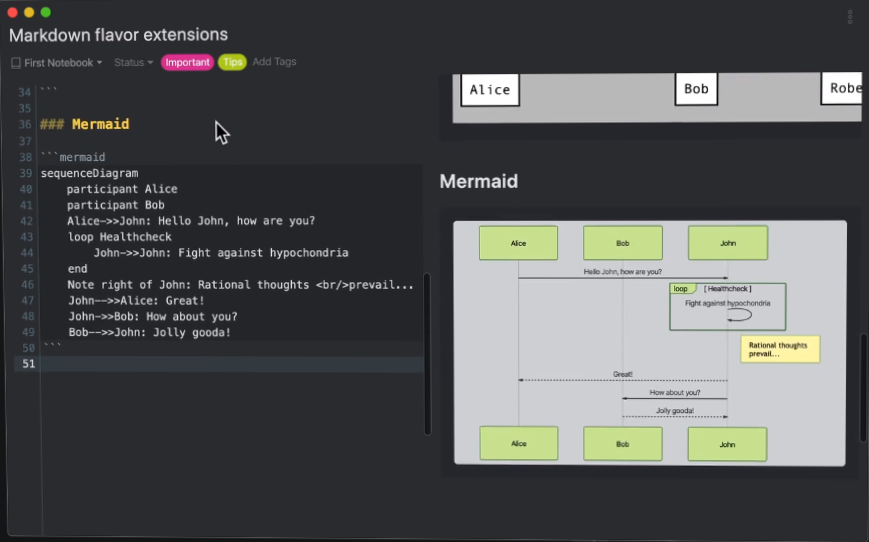
Task: Click 'John->>Bob: How about you?' line
Action: coord(153,317)
